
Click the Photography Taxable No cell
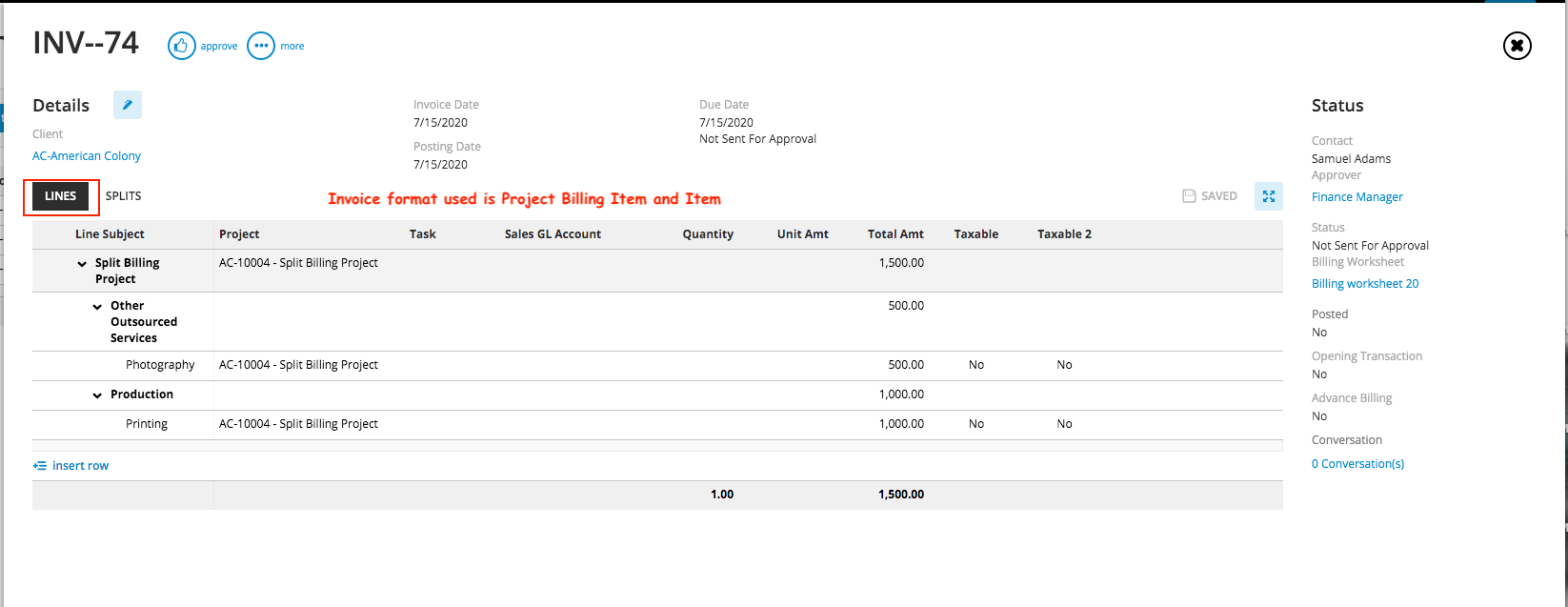pyautogui.click(x=976, y=365)
